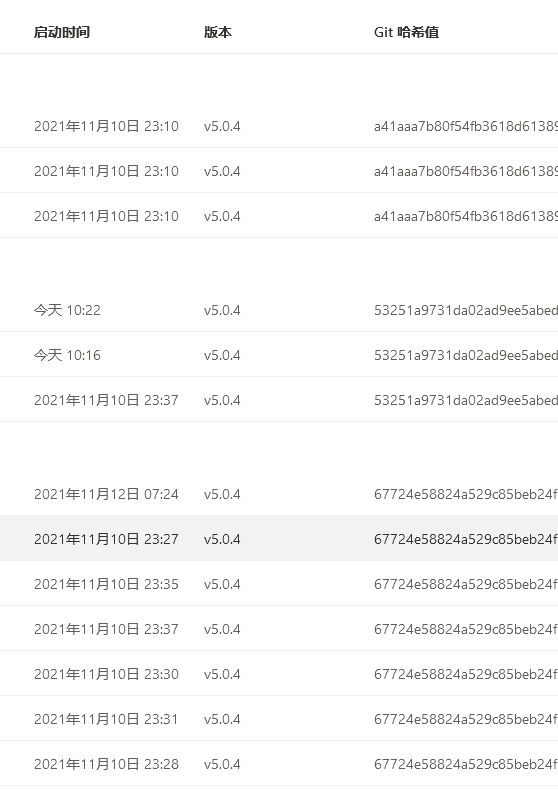Click the 53251a97 hash in the 23:37 row
This screenshot has width=558, height=789.
tap(466, 400)
